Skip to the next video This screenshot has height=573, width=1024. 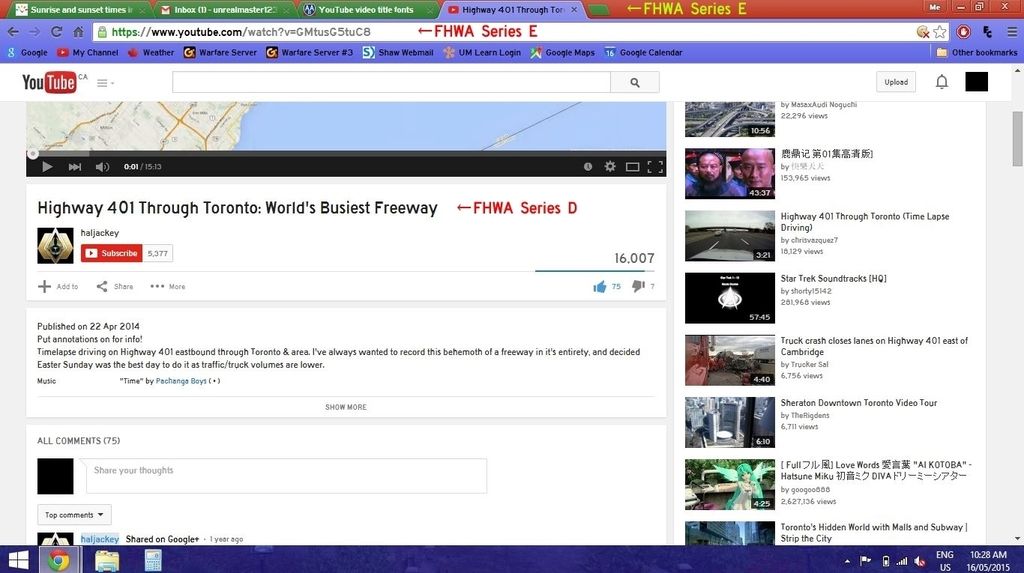tap(74, 167)
